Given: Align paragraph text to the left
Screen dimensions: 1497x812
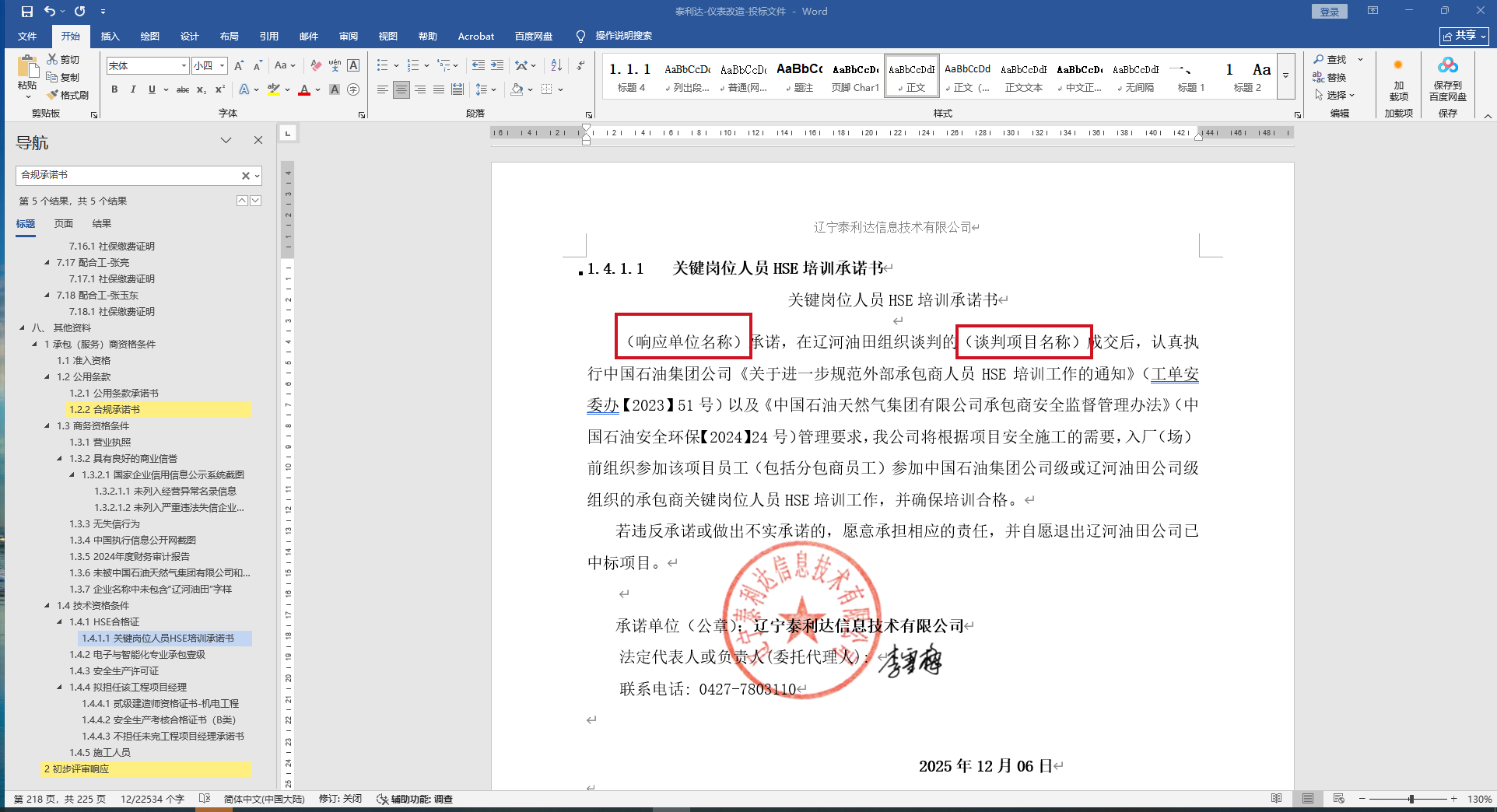Looking at the screenshot, I should (383, 89).
